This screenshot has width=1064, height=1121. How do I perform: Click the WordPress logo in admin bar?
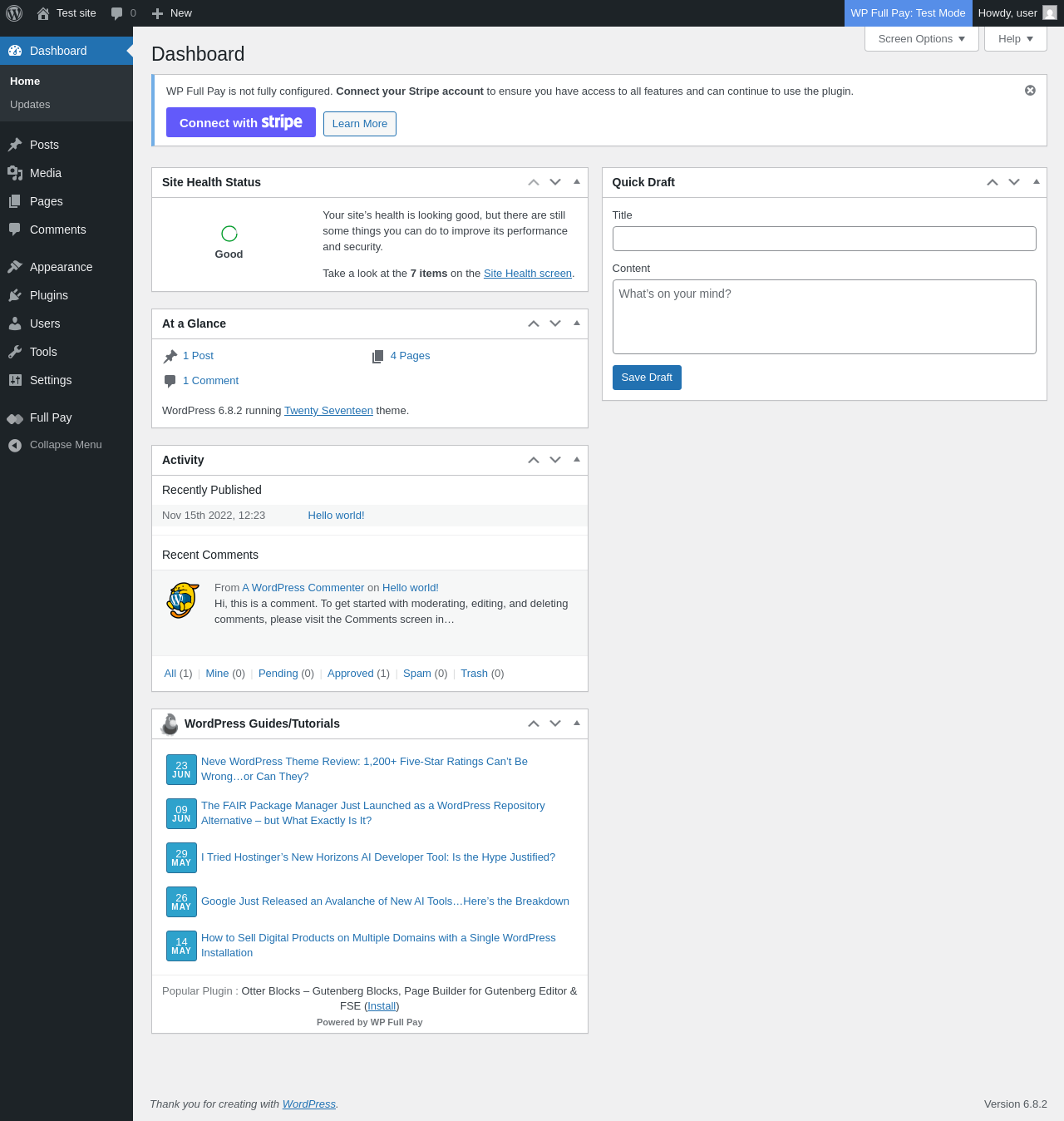coord(14,13)
